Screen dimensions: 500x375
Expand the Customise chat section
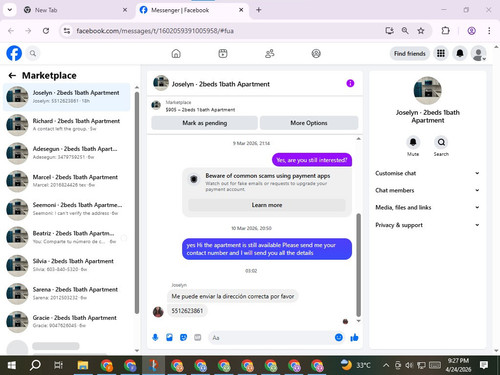point(427,173)
